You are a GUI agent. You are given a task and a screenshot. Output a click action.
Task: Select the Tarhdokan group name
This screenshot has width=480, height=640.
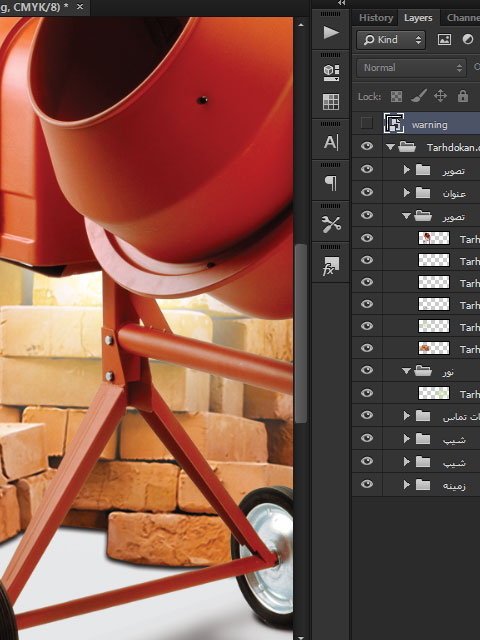453,147
